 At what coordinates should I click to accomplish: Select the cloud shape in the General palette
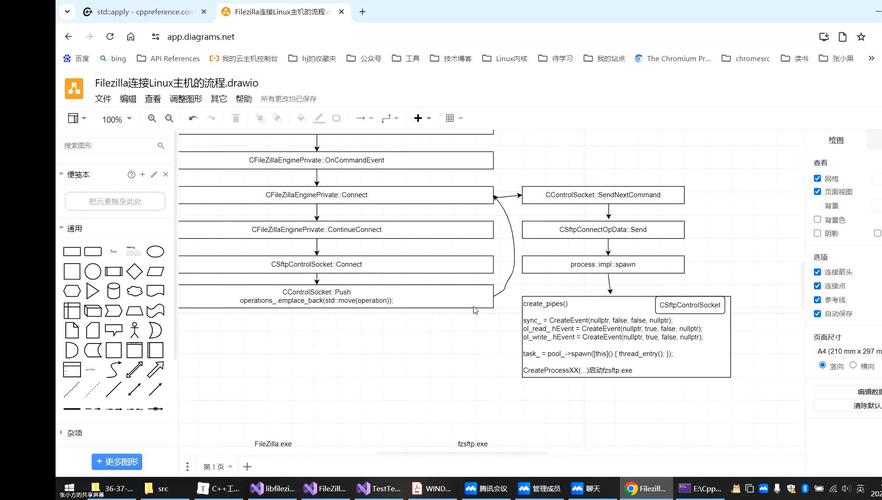[x=134, y=291]
